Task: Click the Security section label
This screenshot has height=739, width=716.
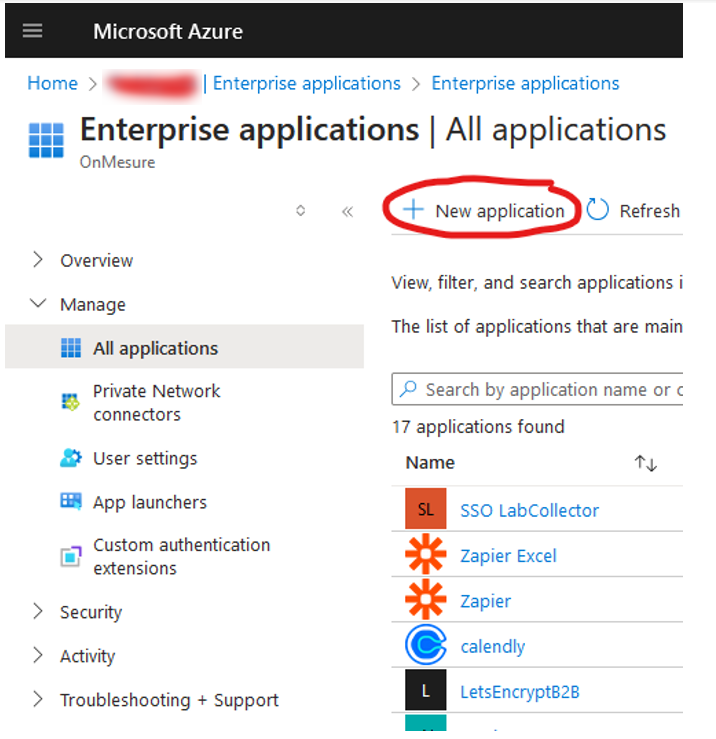Action: (x=91, y=612)
